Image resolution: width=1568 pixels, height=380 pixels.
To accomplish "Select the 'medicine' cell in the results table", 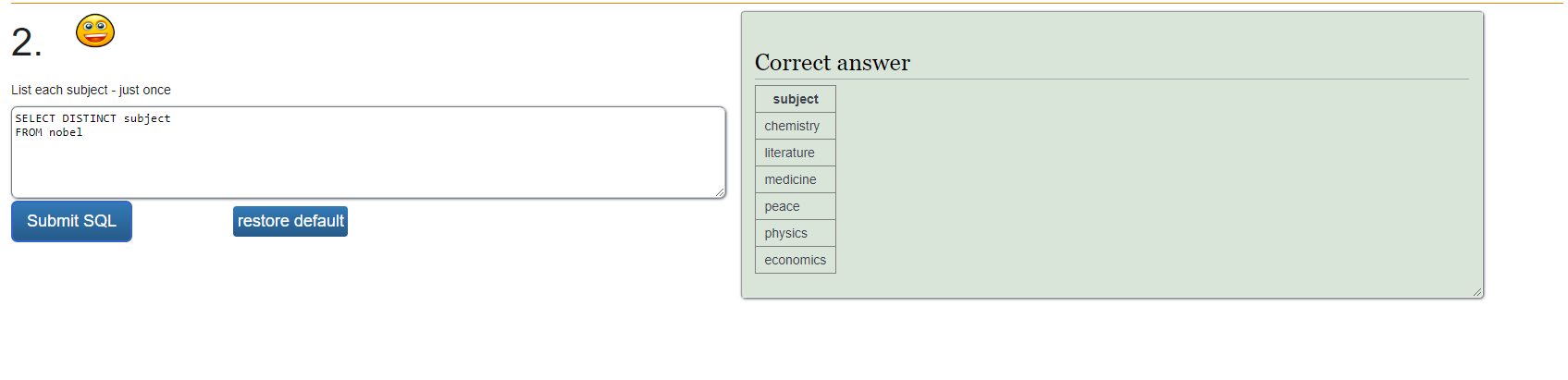I will 796,179.
